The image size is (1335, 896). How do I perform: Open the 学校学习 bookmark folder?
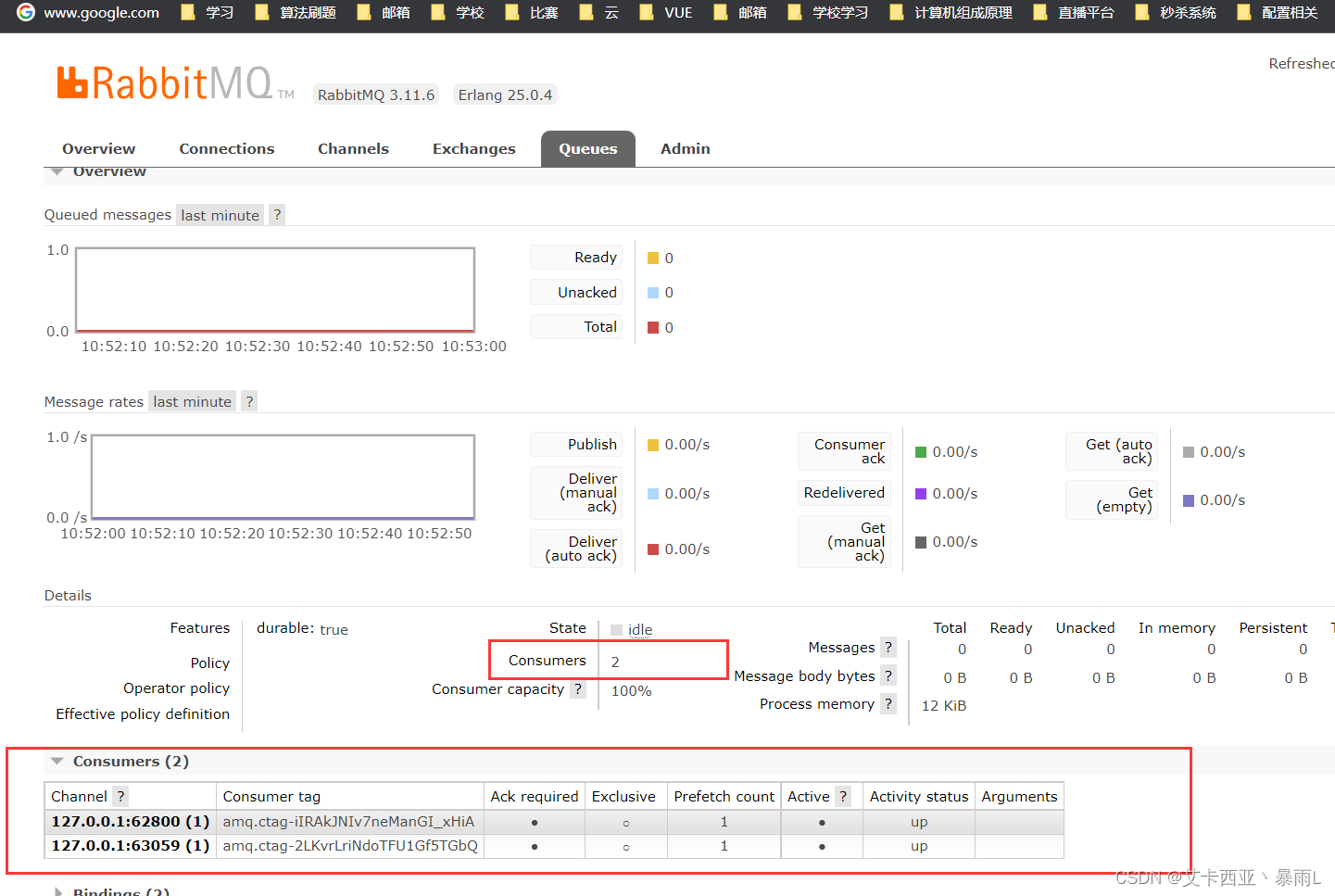[x=828, y=12]
